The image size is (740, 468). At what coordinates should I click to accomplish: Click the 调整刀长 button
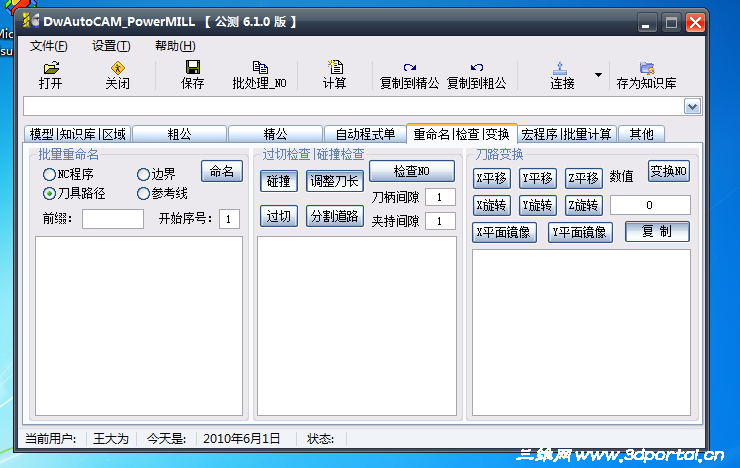point(335,181)
